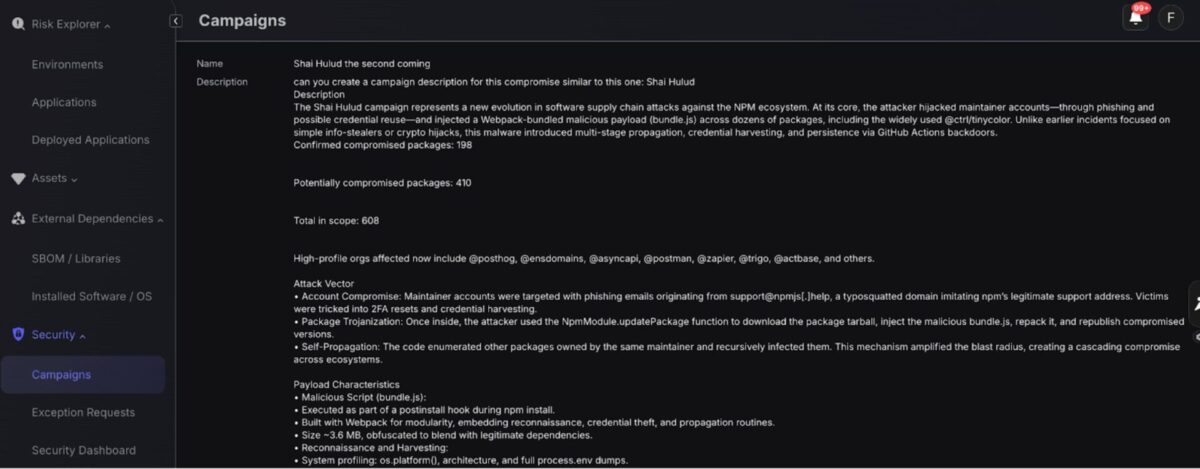1200x469 pixels.
Task: Click the Security shield icon
Action: (x=18, y=335)
